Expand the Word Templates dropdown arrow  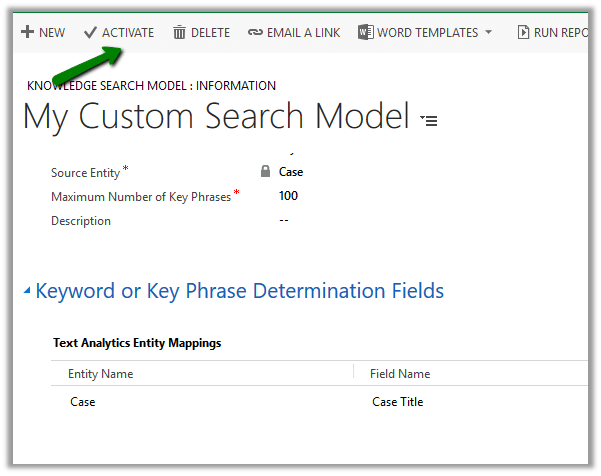pos(488,33)
